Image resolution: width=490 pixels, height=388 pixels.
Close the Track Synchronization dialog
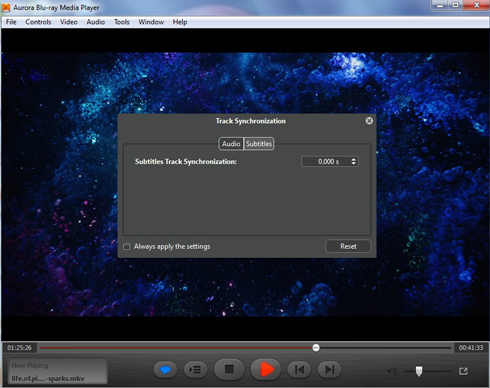click(x=369, y=121)
